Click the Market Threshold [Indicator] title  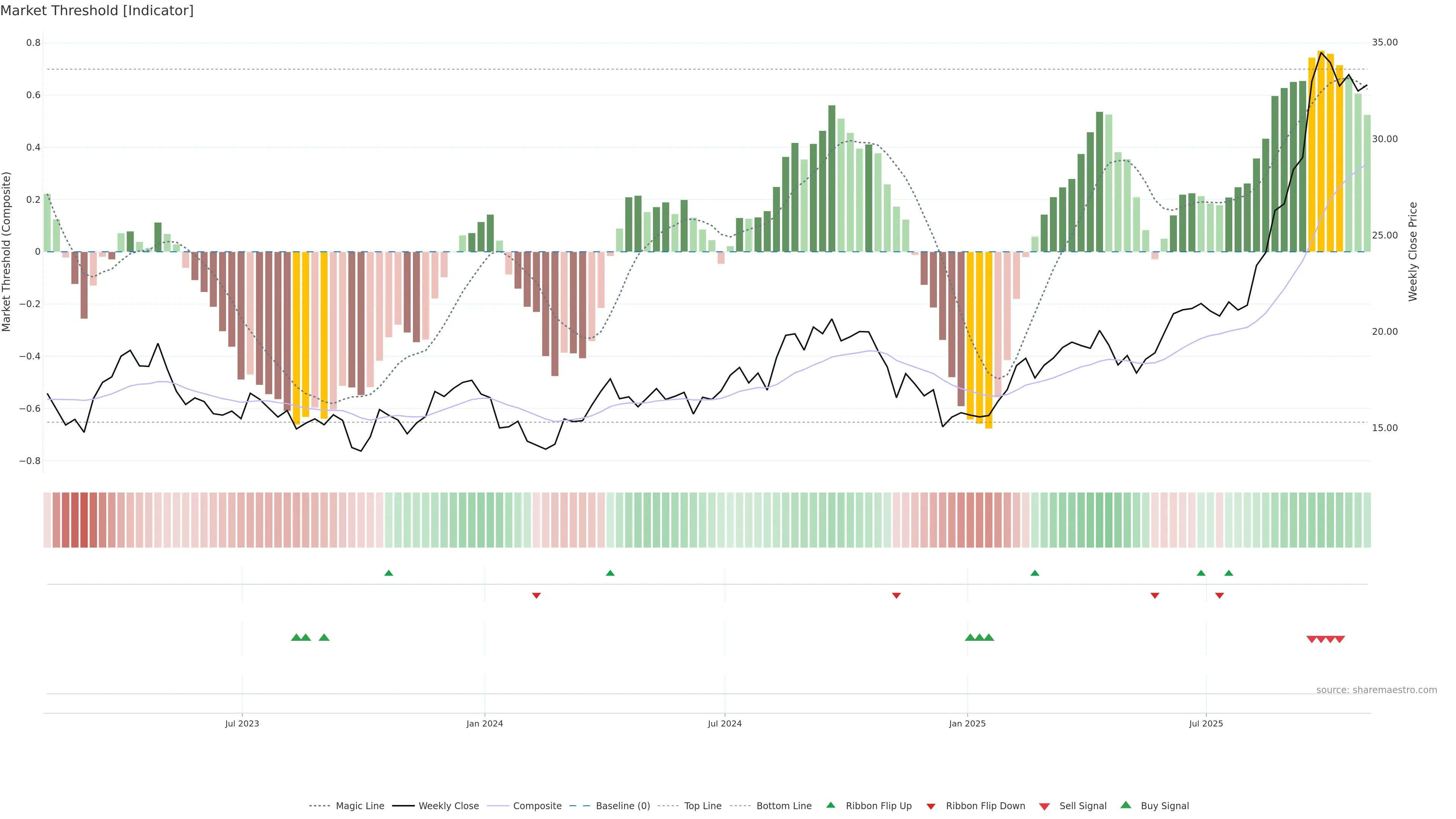pyautogui.click(x=97, y=11)
